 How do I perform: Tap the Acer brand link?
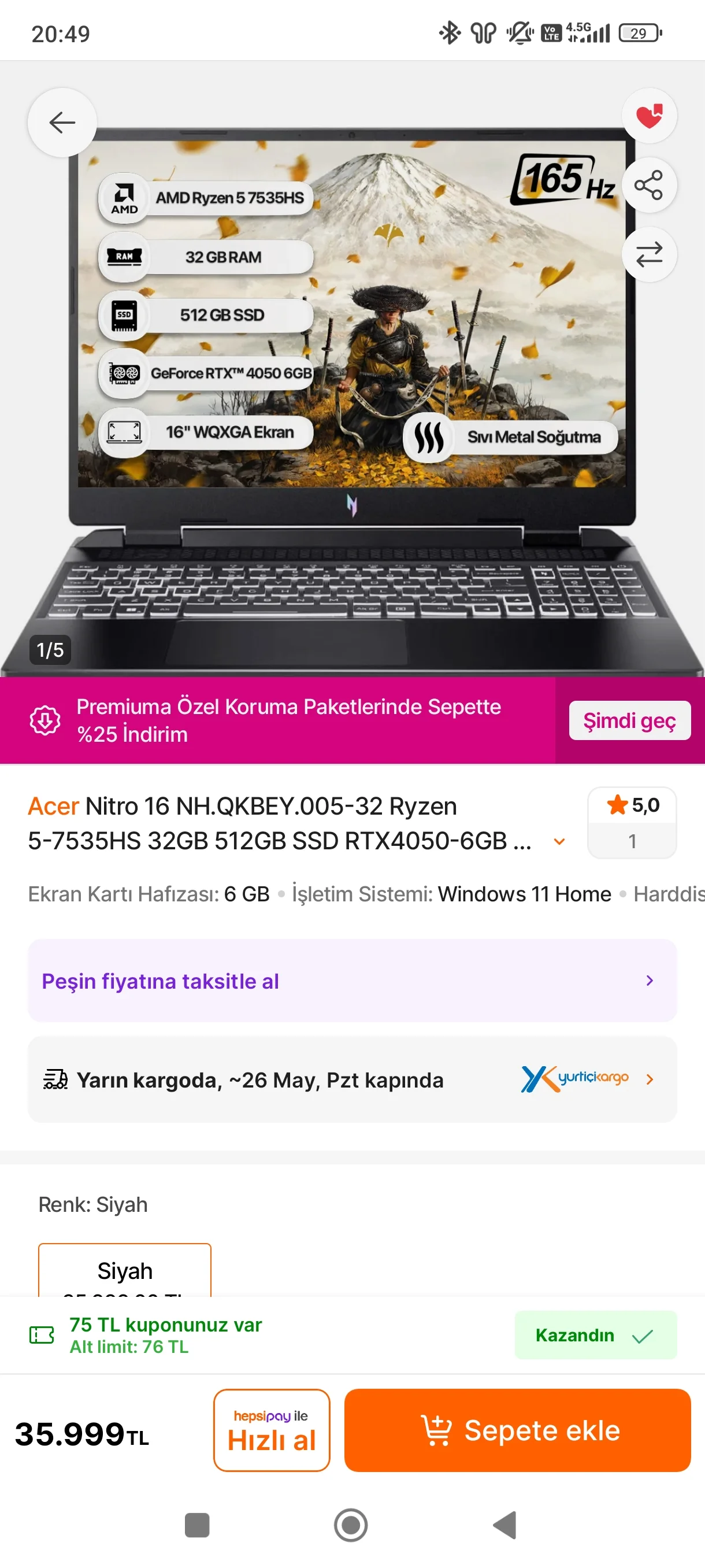54,806
